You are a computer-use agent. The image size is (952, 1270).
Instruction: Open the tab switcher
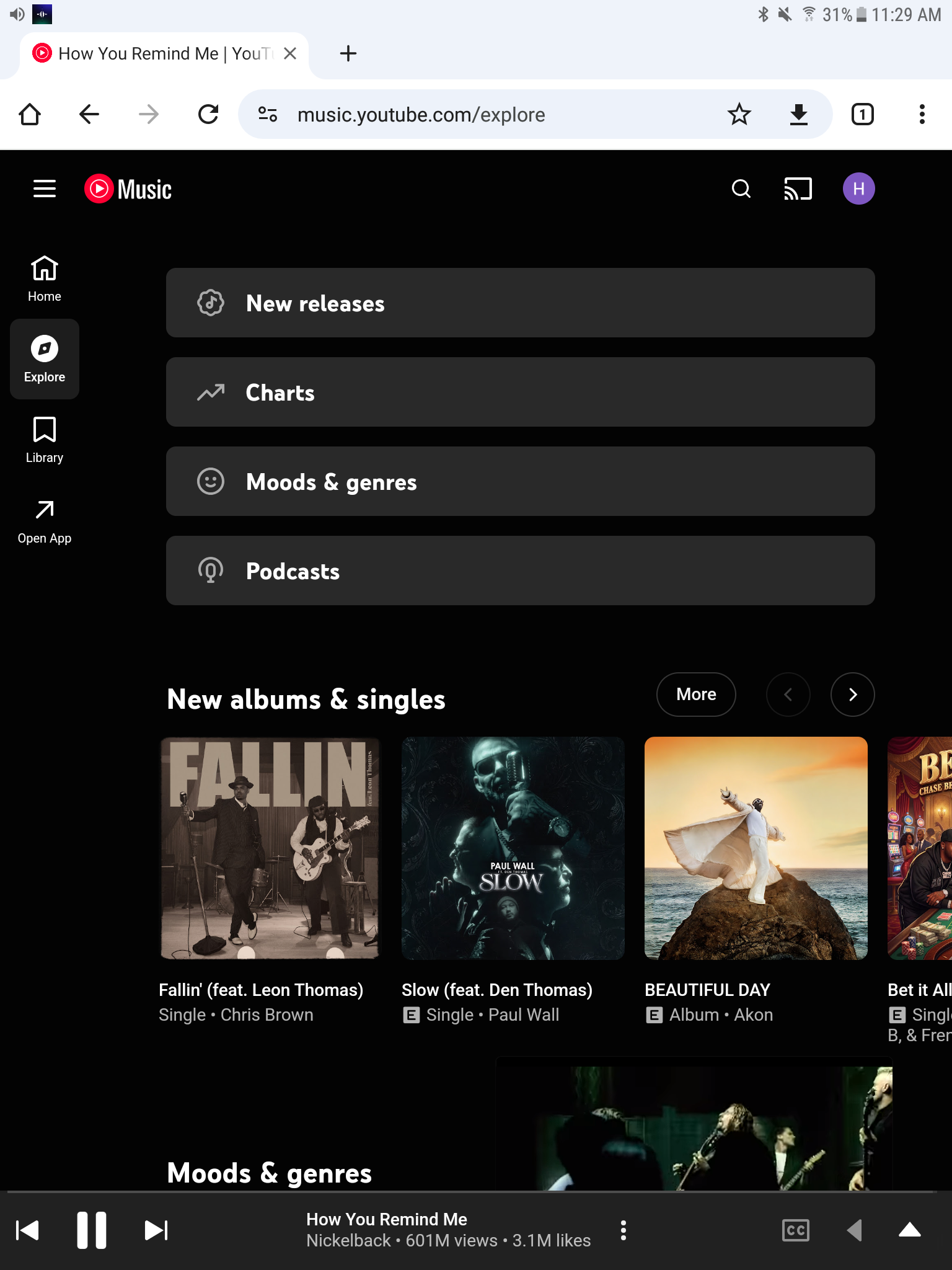pos(862,114)
